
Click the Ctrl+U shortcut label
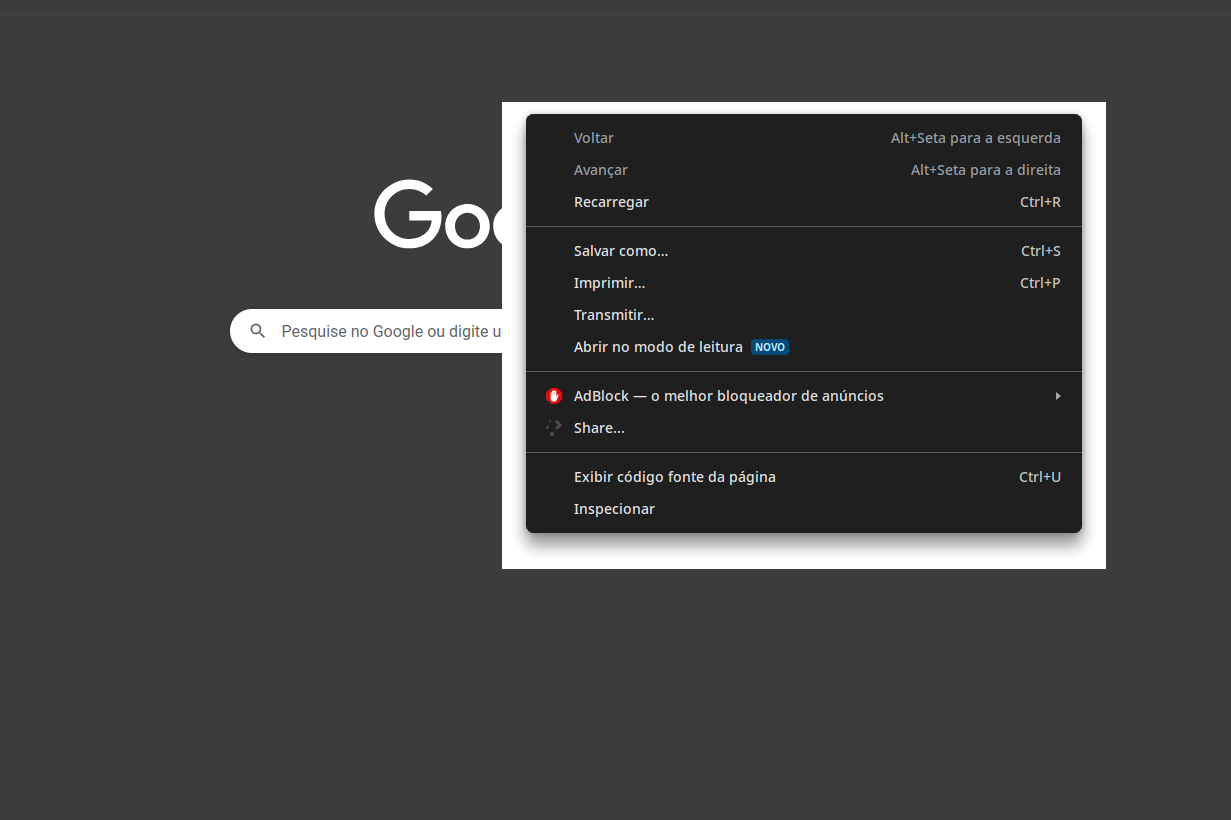coord(1039,477)
